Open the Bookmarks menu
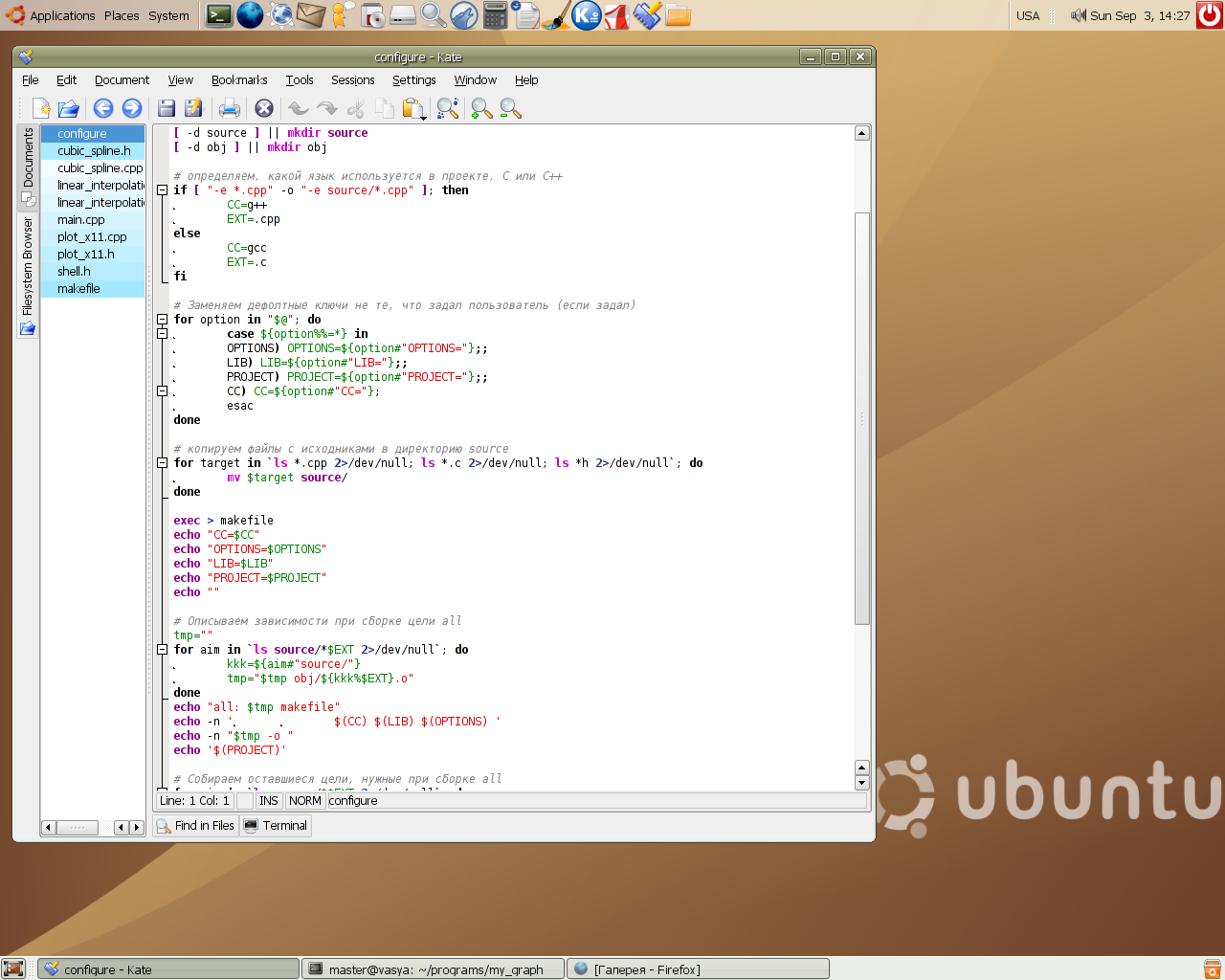This screenshot has width=1225, height=980. pyautogui.click(x=239, y=80)
